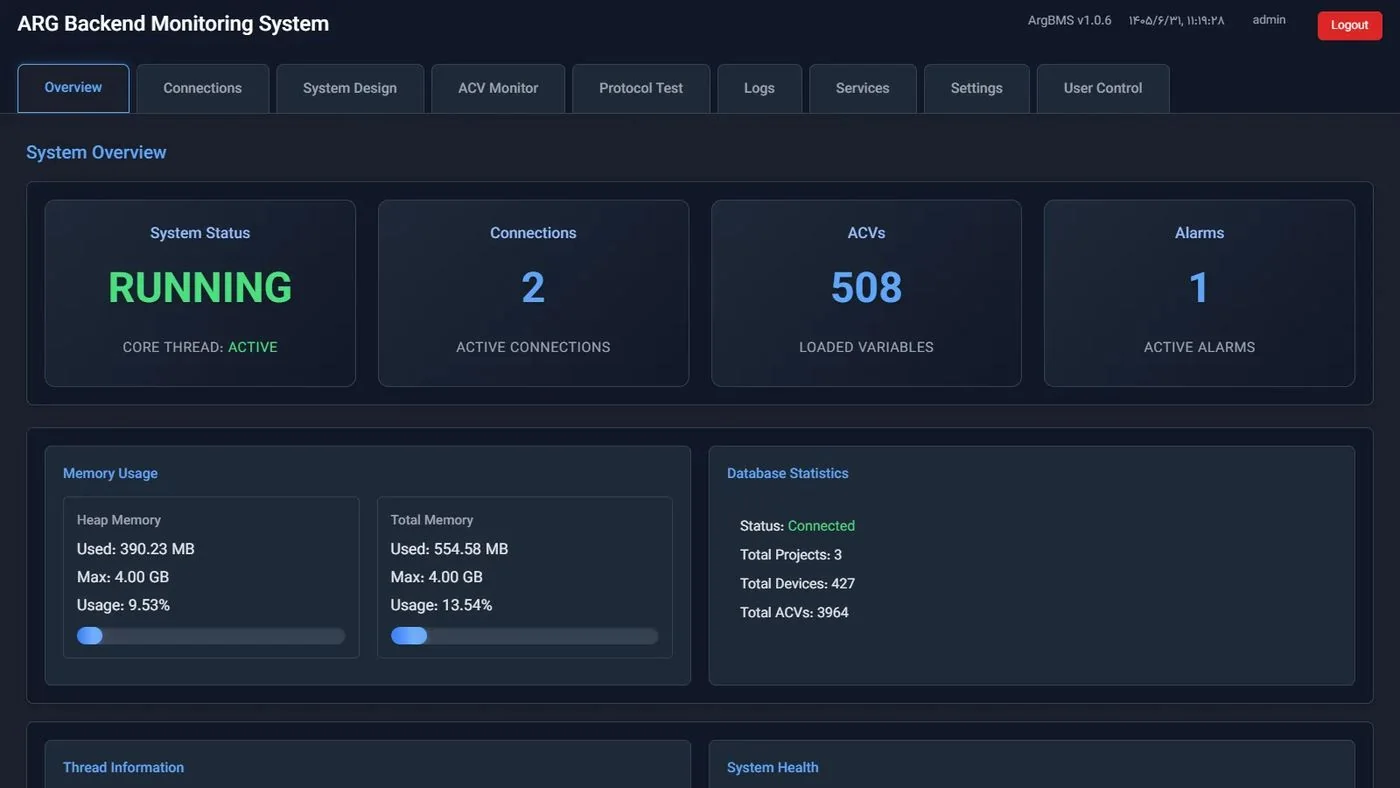Viewport: 1400px width, 788px height.
Task: Click the Usage: 13.54% text
Action: [442, 605]
